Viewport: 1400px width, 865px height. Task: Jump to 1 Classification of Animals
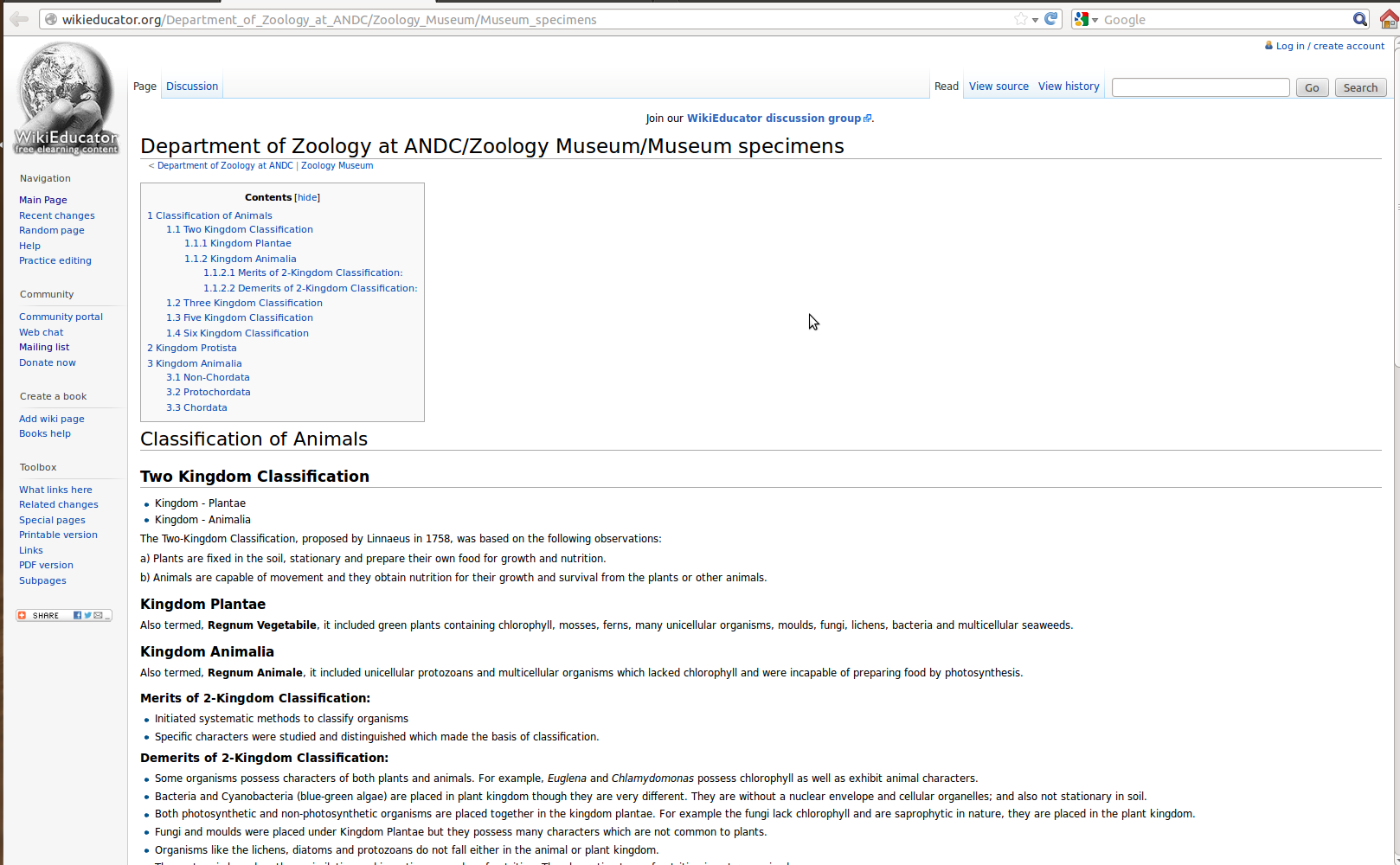[x=209, y=215]
